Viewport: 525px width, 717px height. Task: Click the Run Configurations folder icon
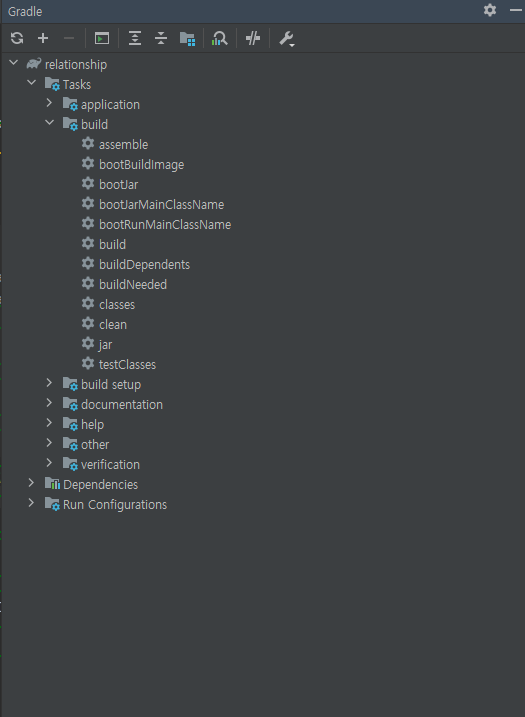coord(52,504)
